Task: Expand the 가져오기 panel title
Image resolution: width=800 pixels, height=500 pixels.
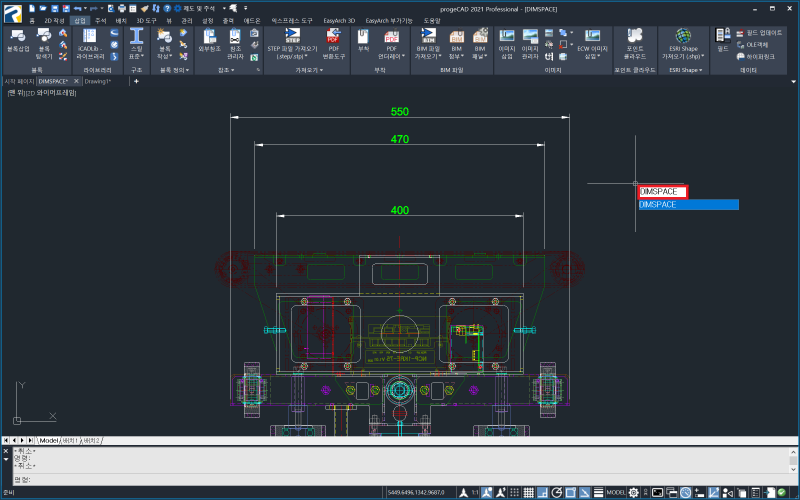Action: click(x=309, y=70)
